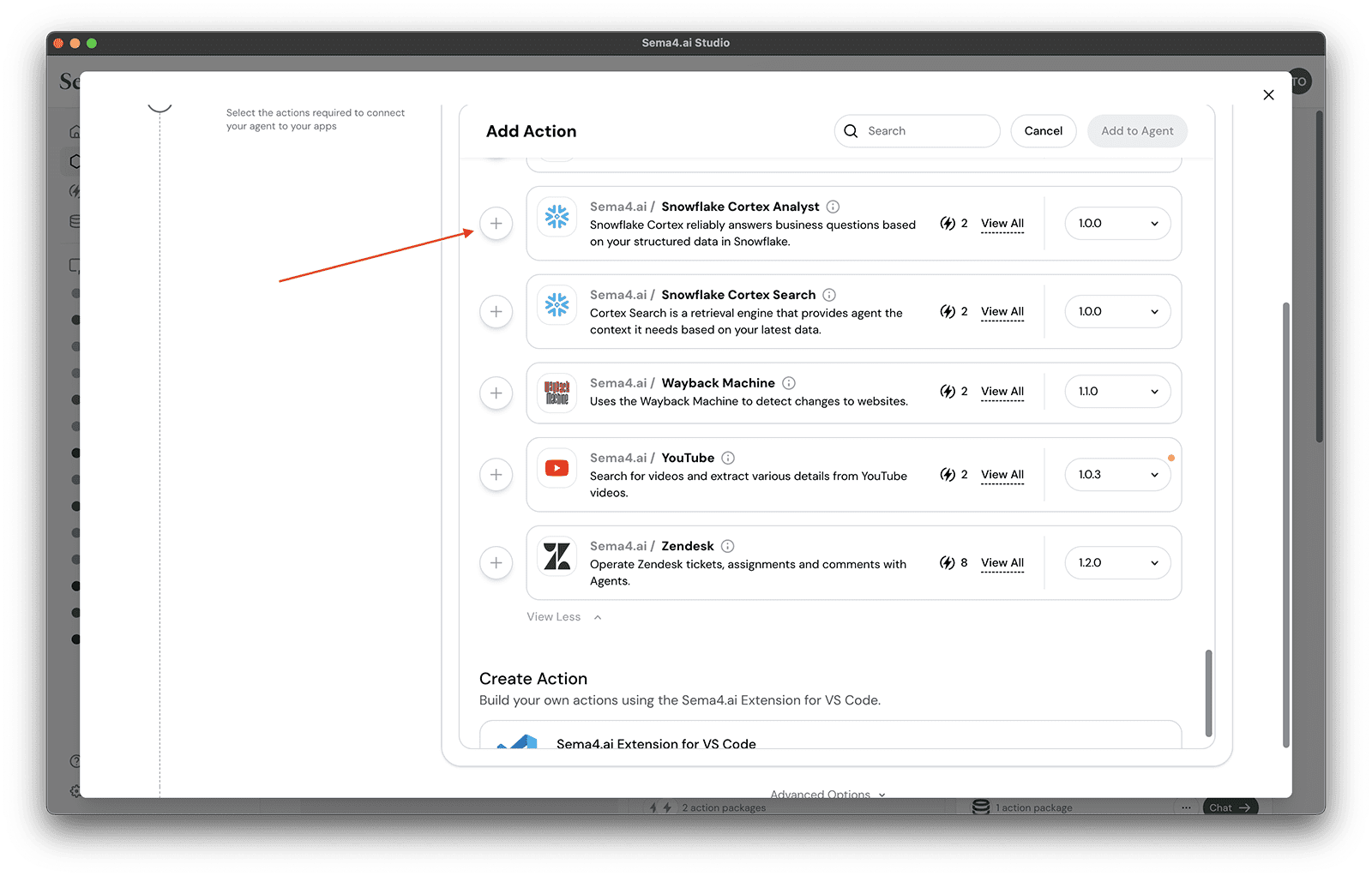Toggle plus button beside Wayback Machine
This screenshot has width=1372, height=876.
coord(496,393)
